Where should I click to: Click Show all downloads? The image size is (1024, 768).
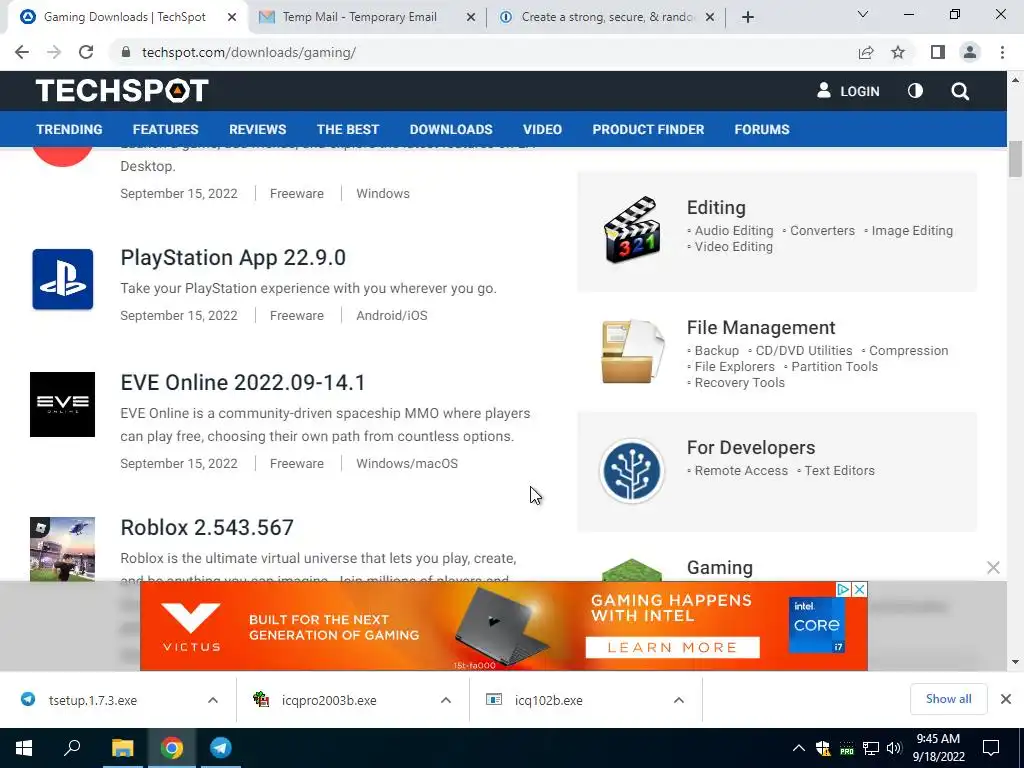(948, 699)
